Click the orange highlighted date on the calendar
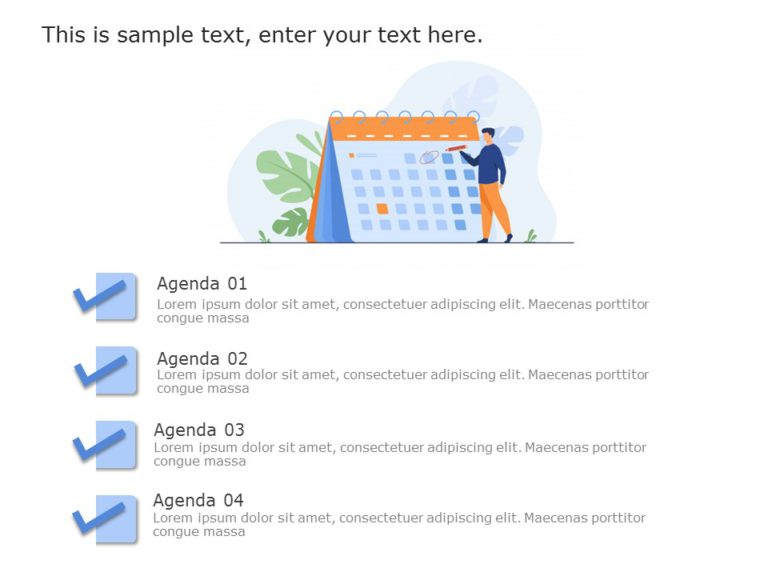768x576 pixels. click(381, 209)
